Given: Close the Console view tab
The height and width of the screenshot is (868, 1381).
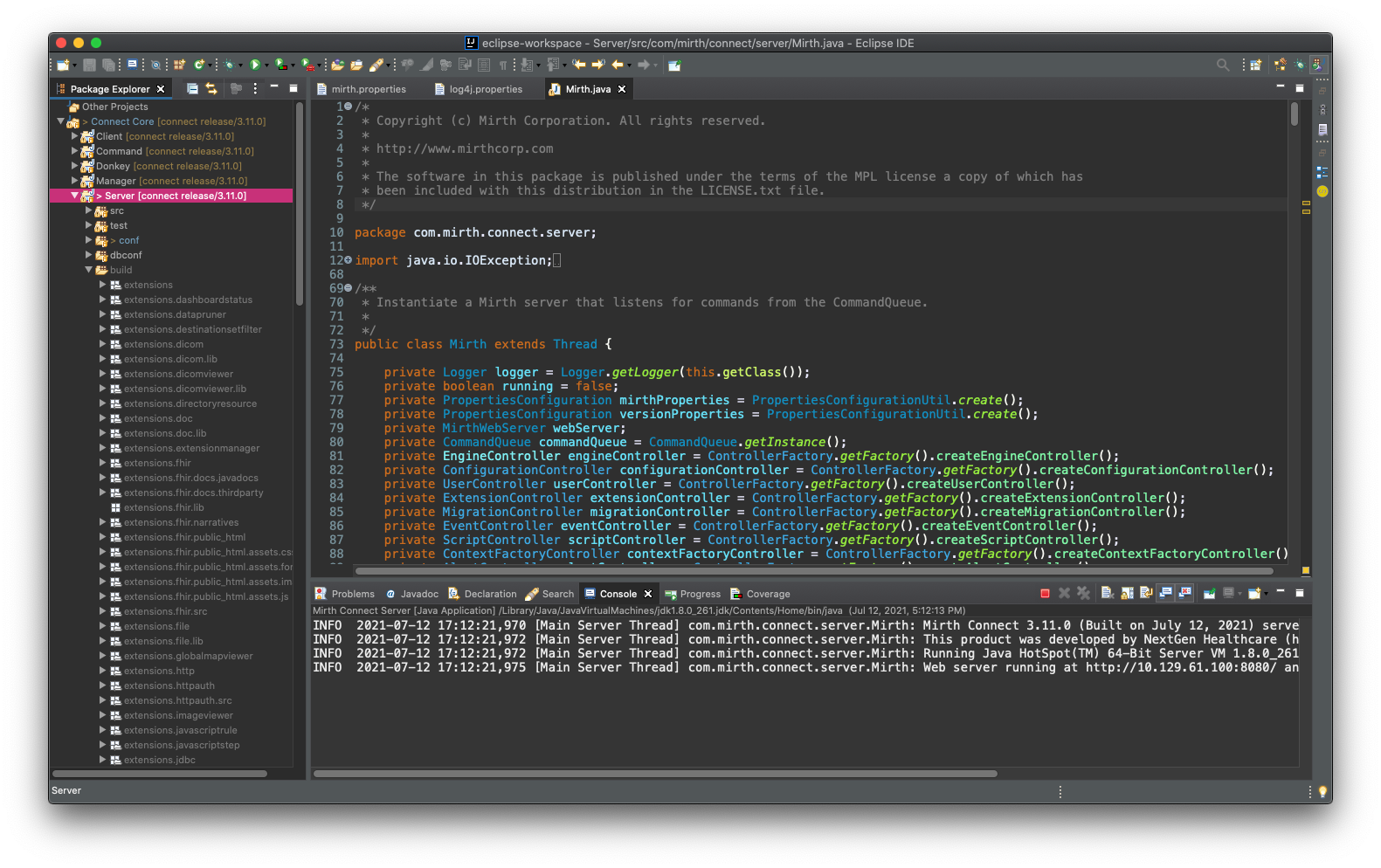Looking at the screenshot, I should pyautogui.click(x=648, y=594).
